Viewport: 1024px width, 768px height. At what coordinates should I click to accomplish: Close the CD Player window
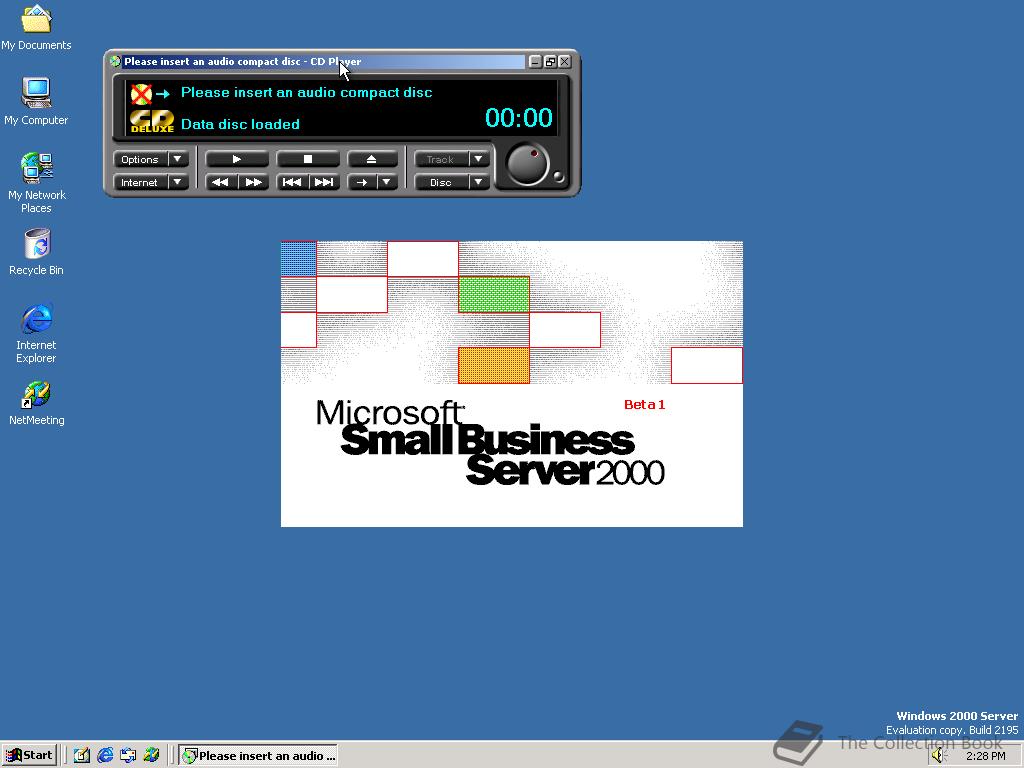click(x=565, y=61)
